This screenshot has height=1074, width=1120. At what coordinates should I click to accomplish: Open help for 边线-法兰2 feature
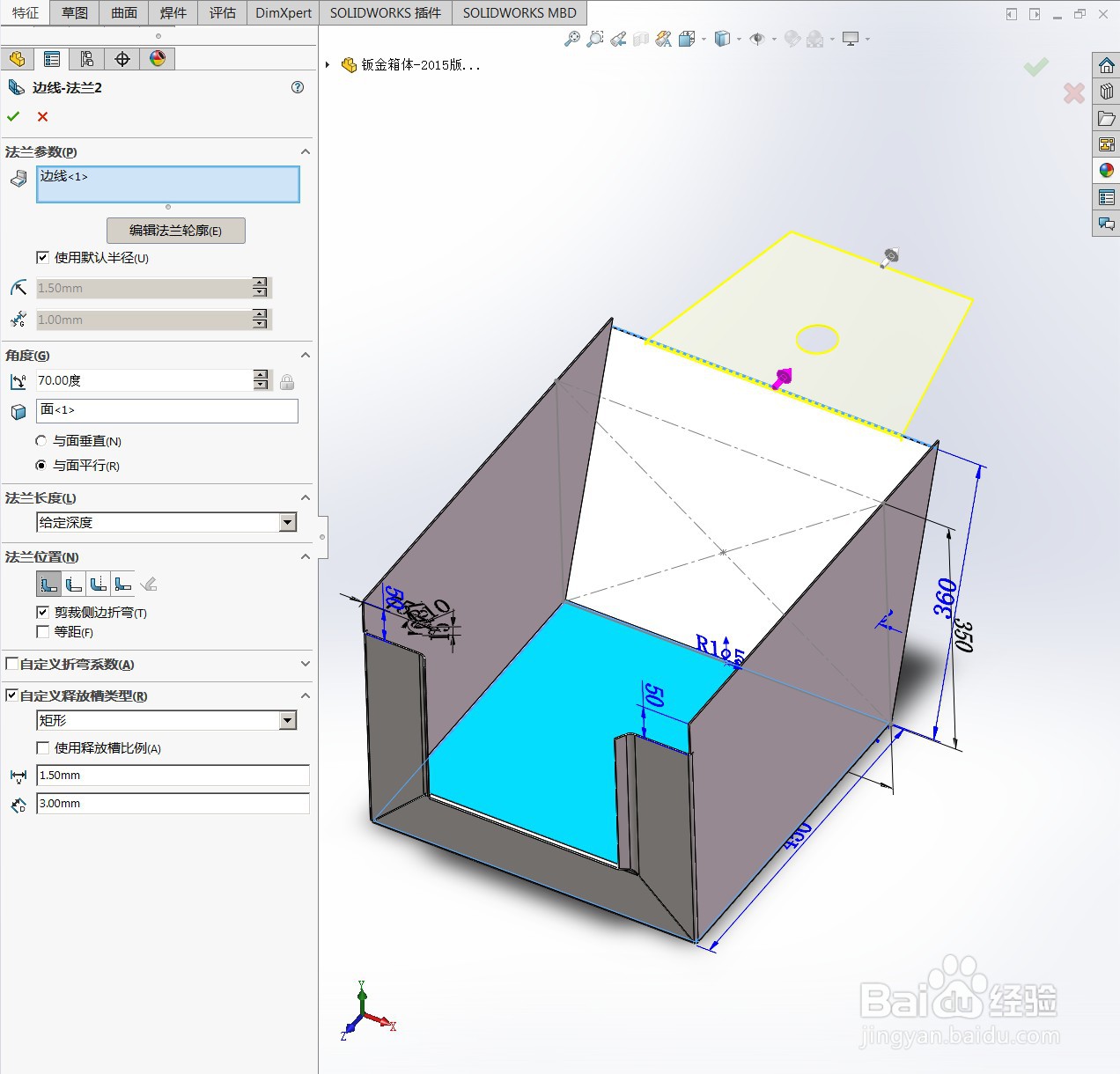point(298,87)
